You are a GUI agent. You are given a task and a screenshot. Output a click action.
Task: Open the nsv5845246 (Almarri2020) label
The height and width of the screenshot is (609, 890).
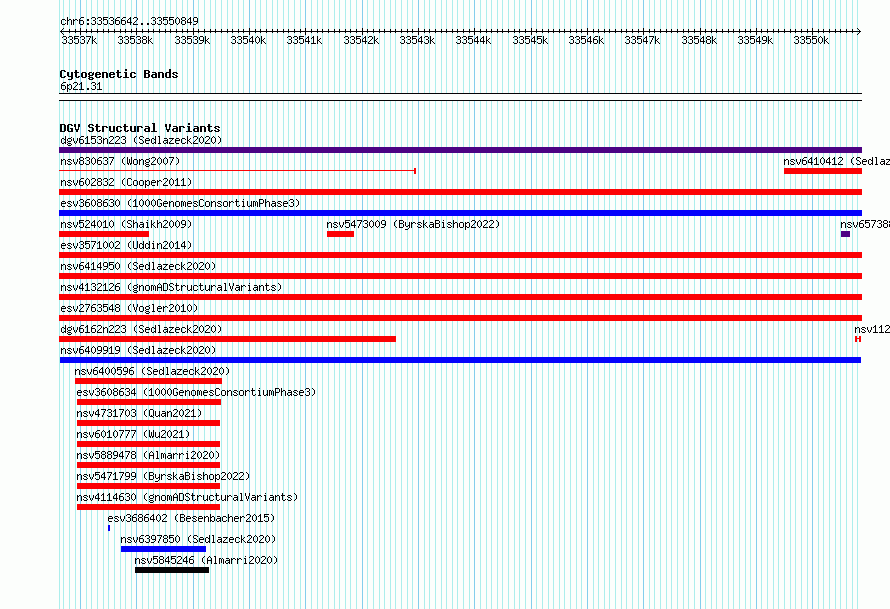[207, 560]
